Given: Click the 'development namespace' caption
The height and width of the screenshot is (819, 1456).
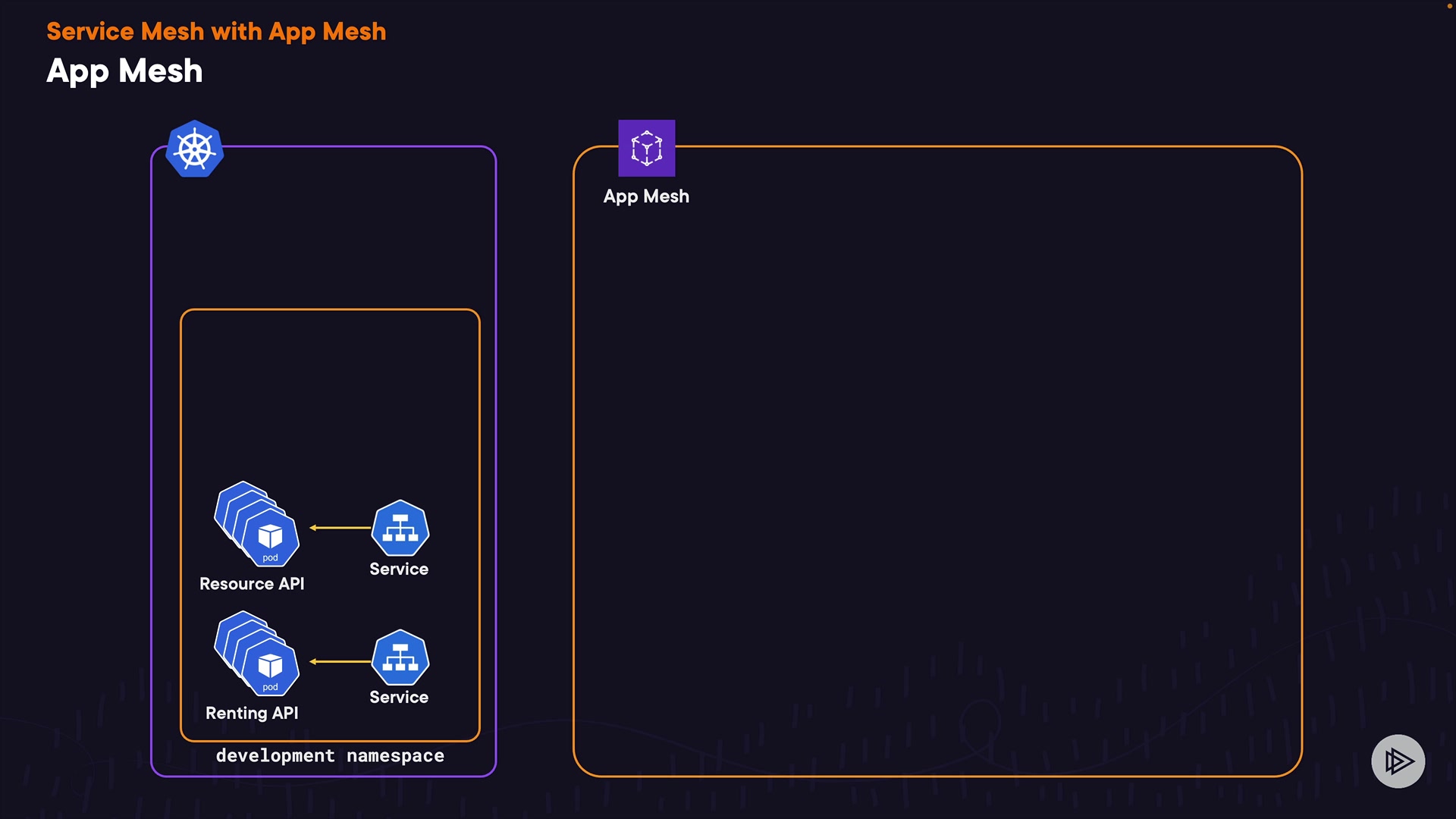Looking at the screenshot, I should pos(330,755).
